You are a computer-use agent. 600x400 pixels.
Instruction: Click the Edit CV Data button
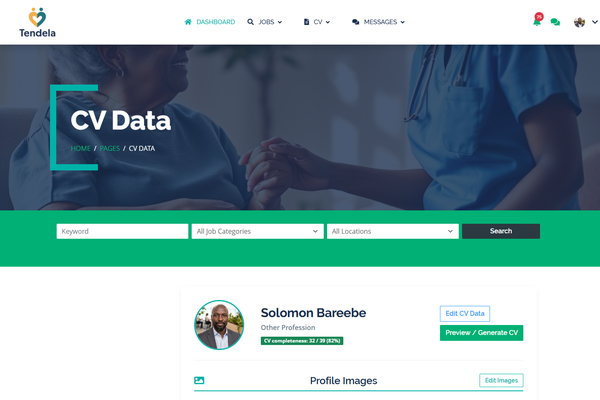465,313
